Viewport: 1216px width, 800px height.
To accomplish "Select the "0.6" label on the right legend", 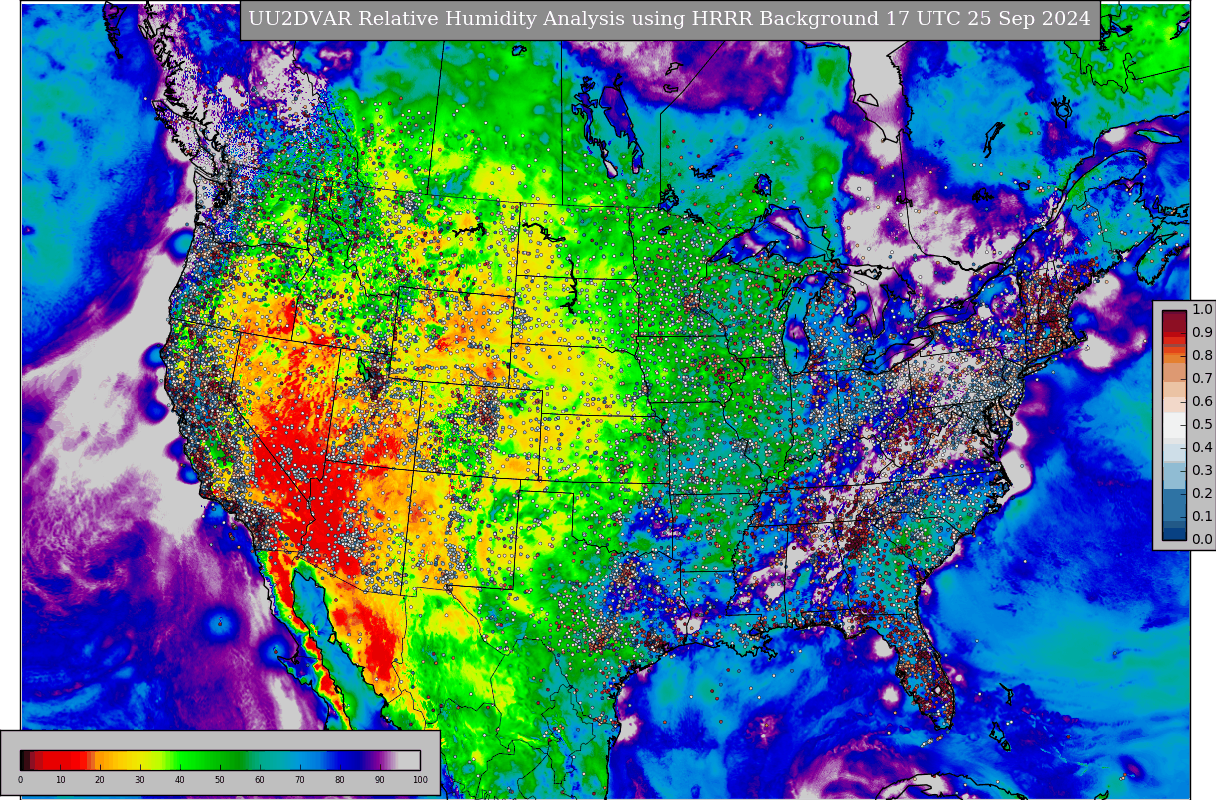I will 1202,402.
